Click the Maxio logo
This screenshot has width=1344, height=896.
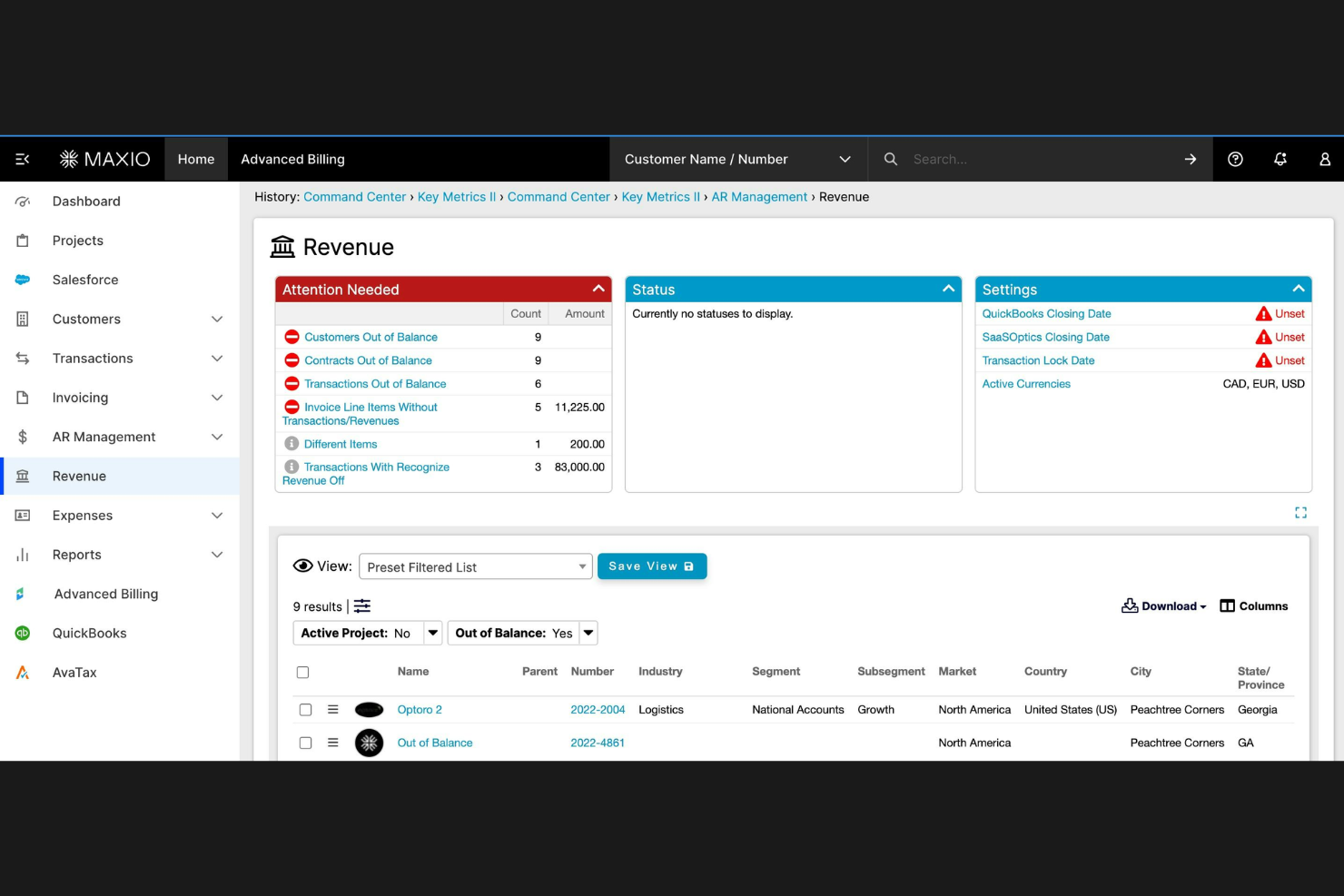pyautogui.click(x=104, y=159)
